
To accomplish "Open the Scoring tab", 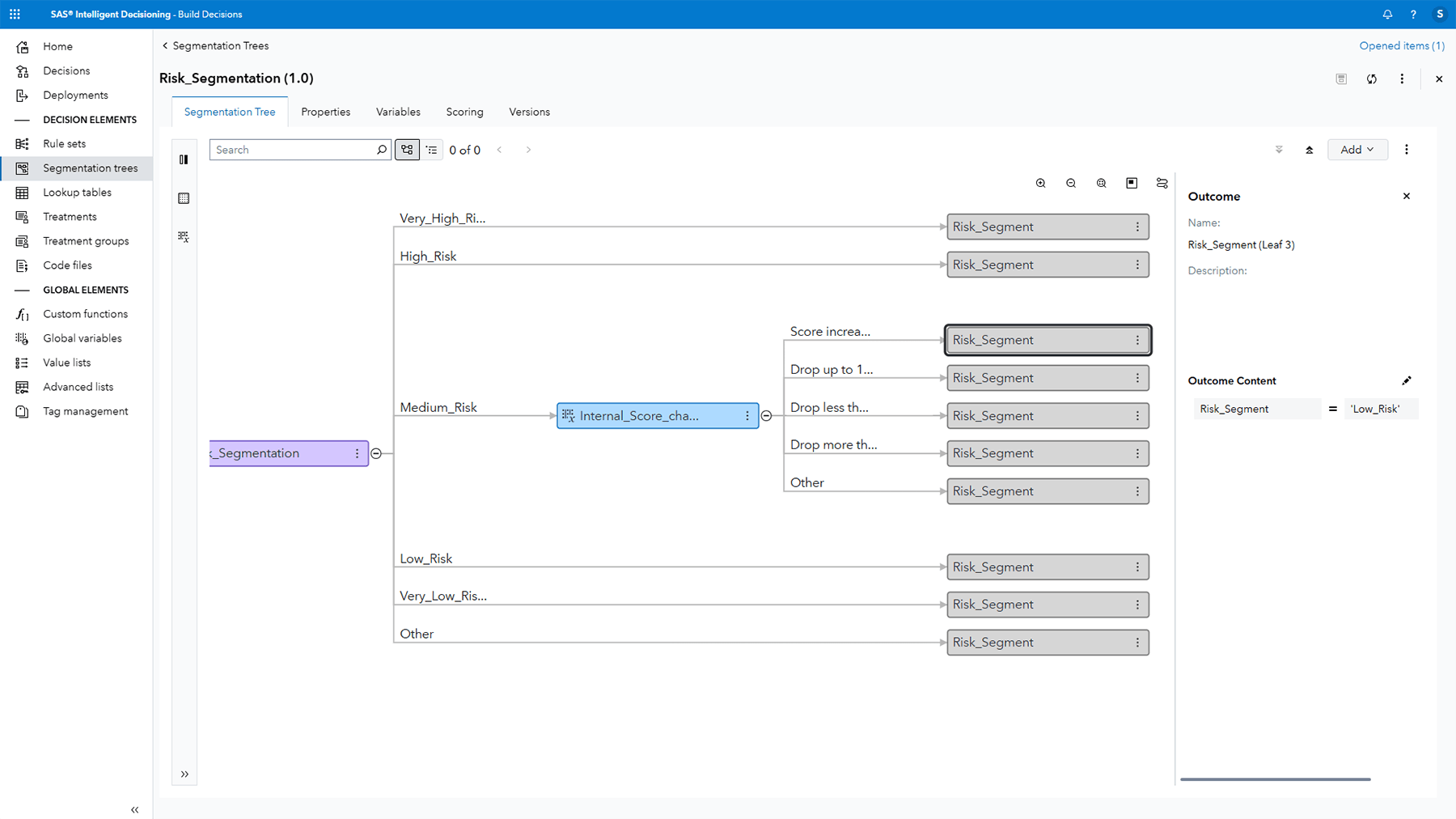I will 464,112.
